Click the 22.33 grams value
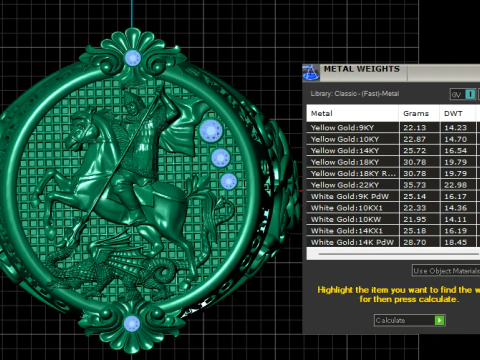Image resolution: width=480 pixels, height=360 pixels. [415, 208]
